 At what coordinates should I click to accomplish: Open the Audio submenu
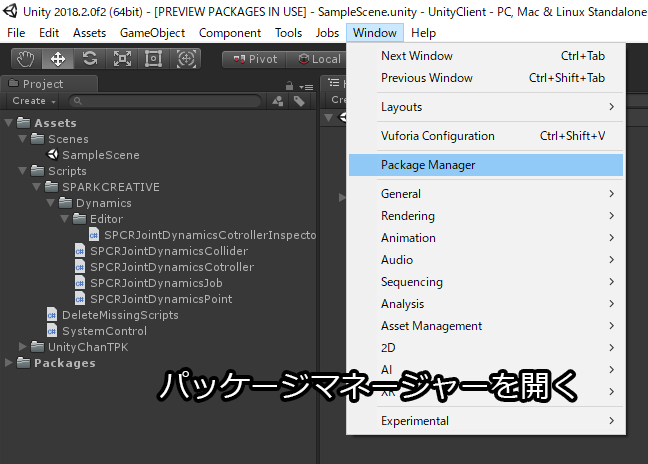click(486, 259)
